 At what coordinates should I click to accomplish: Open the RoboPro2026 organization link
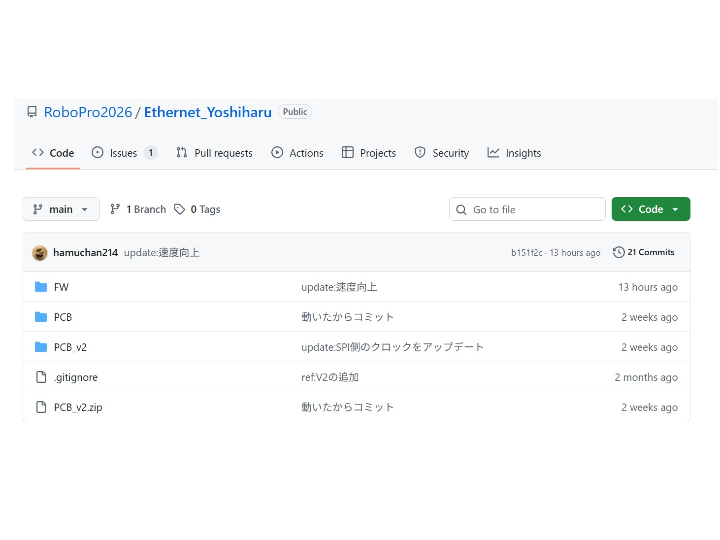click(x=87, y=112)
